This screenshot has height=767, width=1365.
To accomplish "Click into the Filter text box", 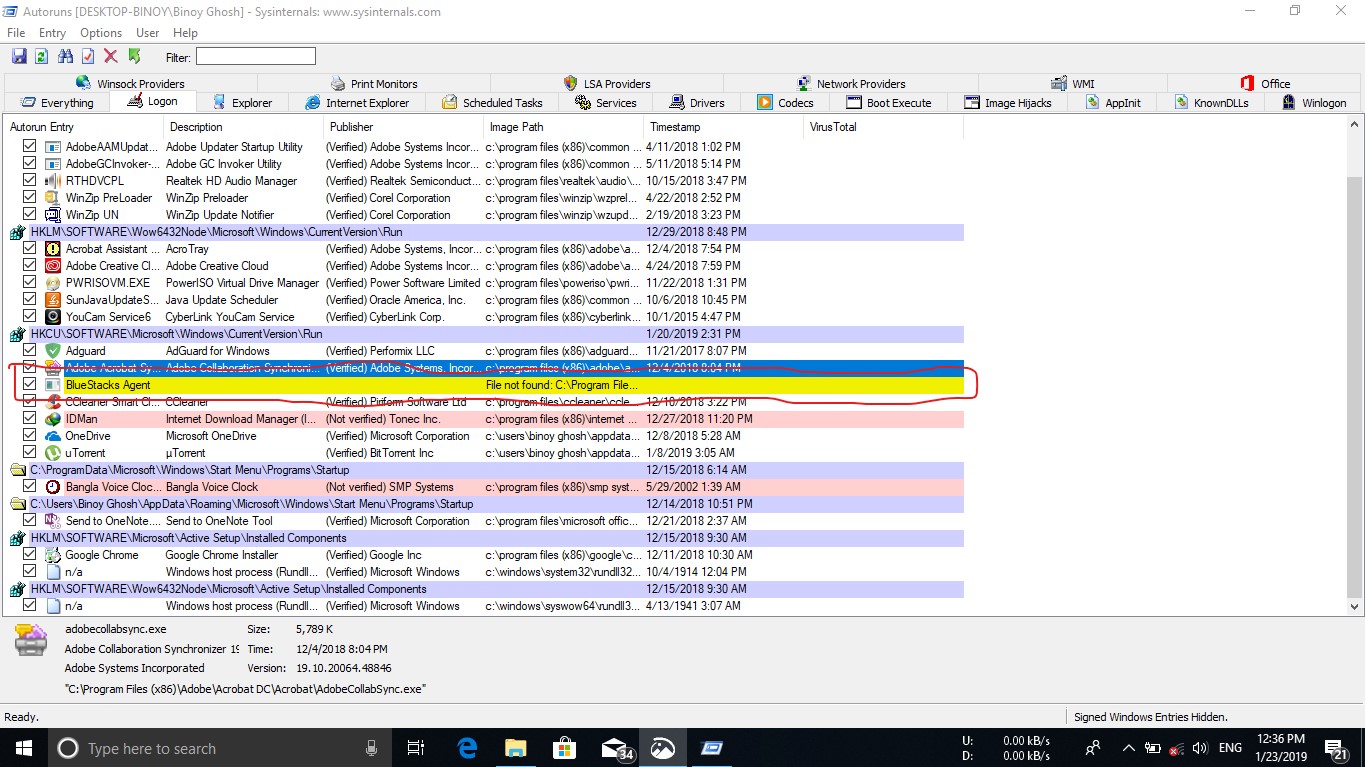I will coord(255,57).
